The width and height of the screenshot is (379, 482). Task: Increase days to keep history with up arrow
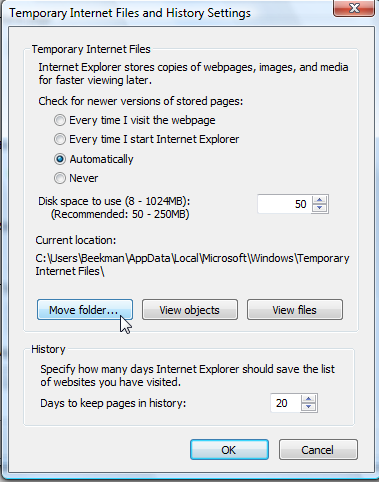[x=309, y=399]
